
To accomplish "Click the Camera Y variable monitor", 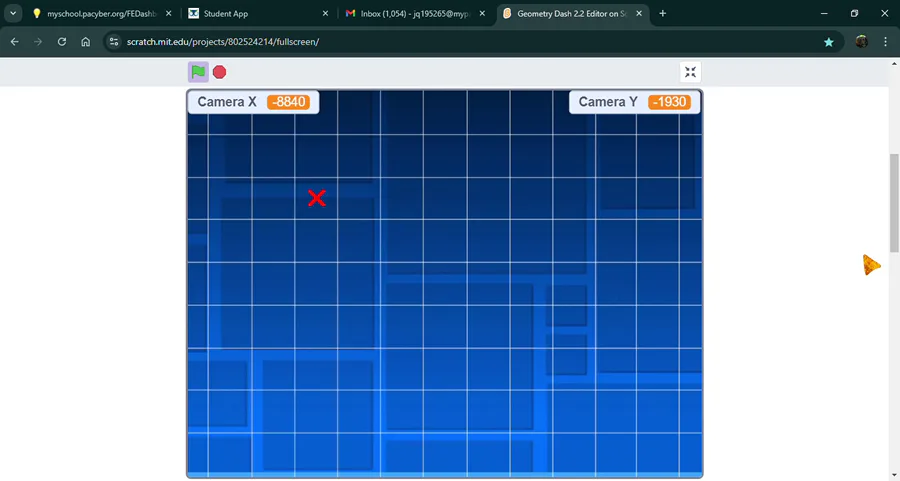I will pos(634,102).
